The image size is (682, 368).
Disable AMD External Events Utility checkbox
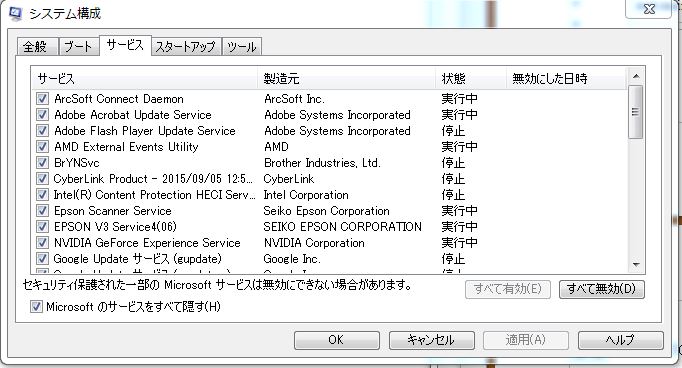(42, 147)
